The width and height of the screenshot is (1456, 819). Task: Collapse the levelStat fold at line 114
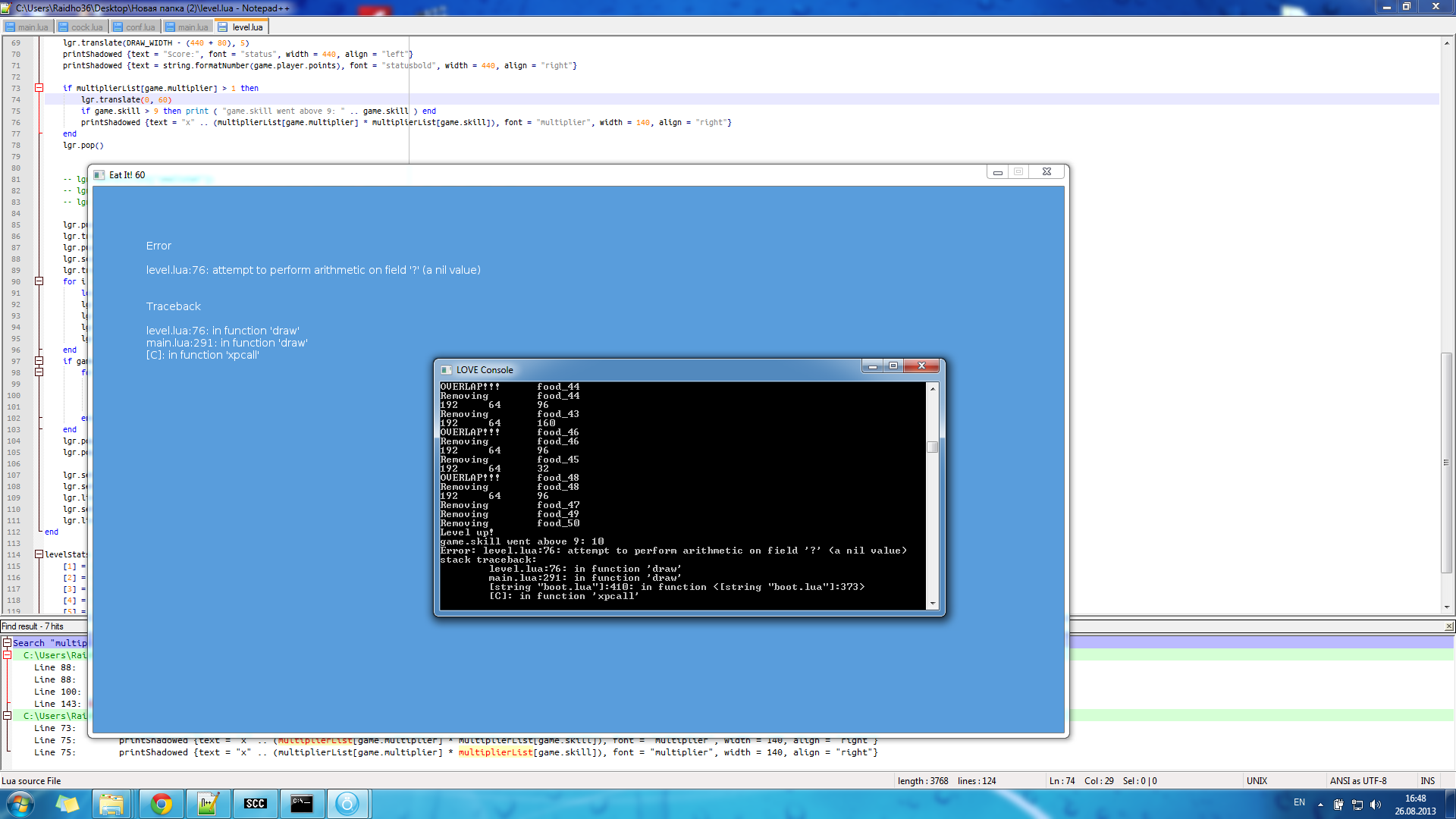(x=39, y=554)
